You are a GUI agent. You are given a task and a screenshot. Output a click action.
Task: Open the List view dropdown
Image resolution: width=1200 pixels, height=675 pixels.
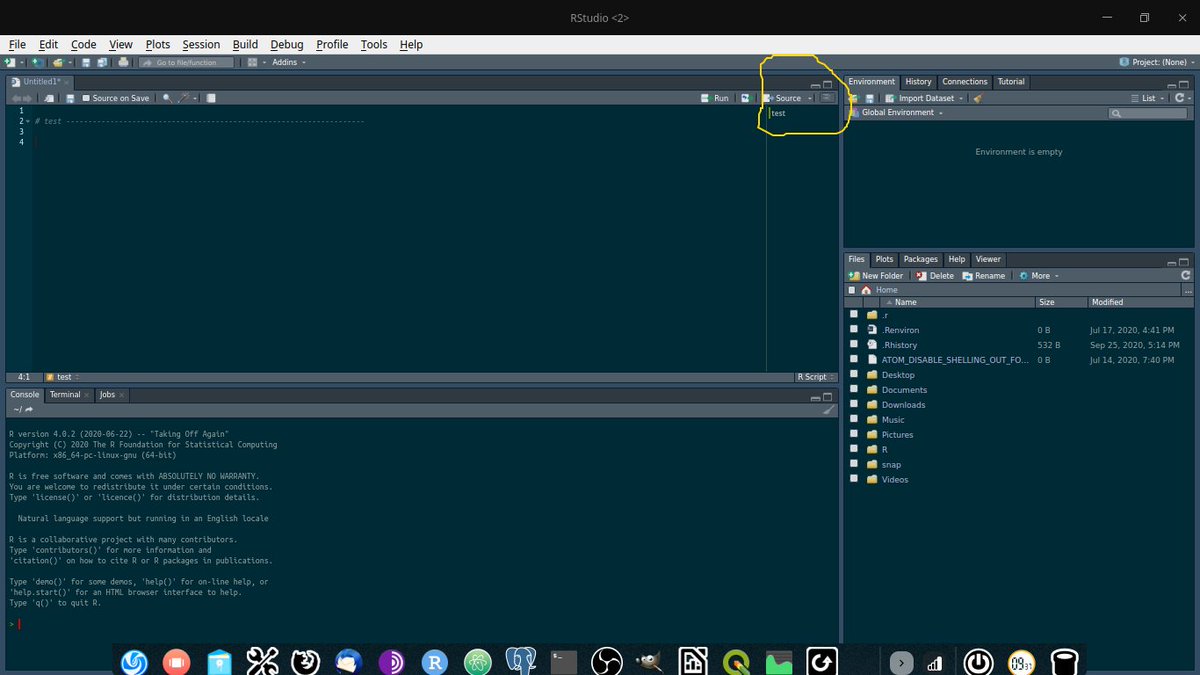pyautogui.click(x=1149, y=98)
